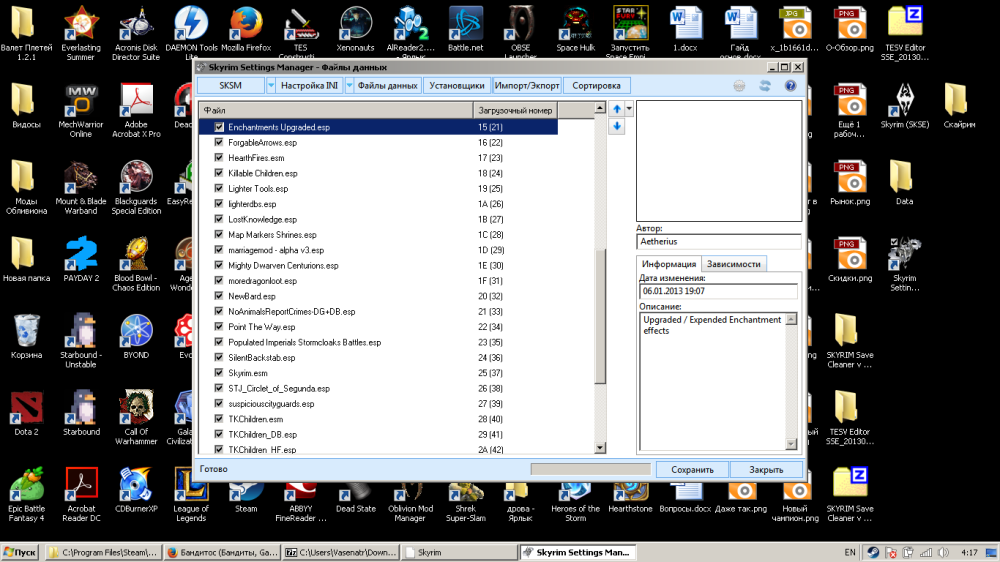The height and width of the screenshot is (562, 1000).
Task: Select the Map Markers Shrines.esp row
Action: (378, 235)
